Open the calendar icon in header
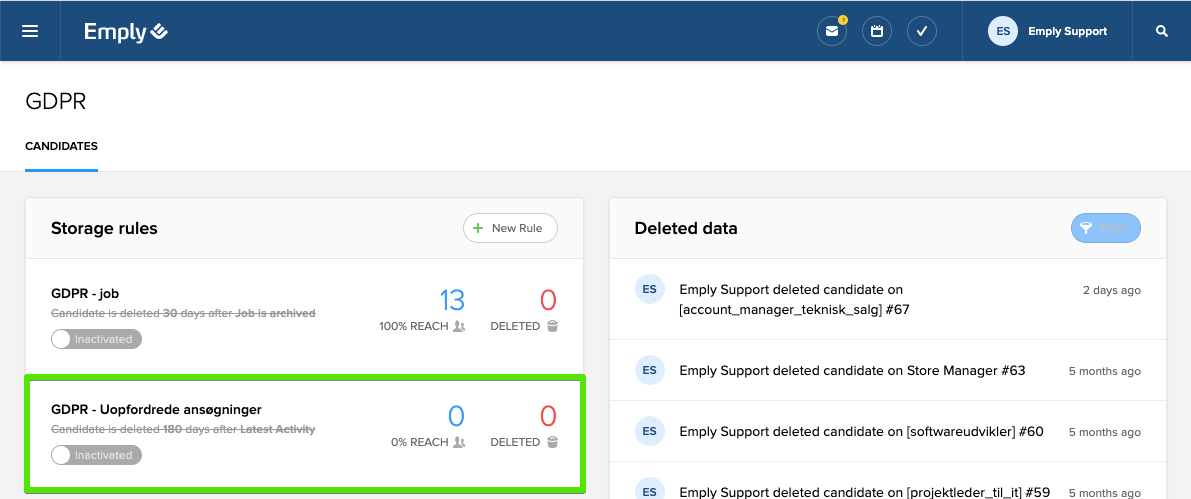 pos(877,31)
